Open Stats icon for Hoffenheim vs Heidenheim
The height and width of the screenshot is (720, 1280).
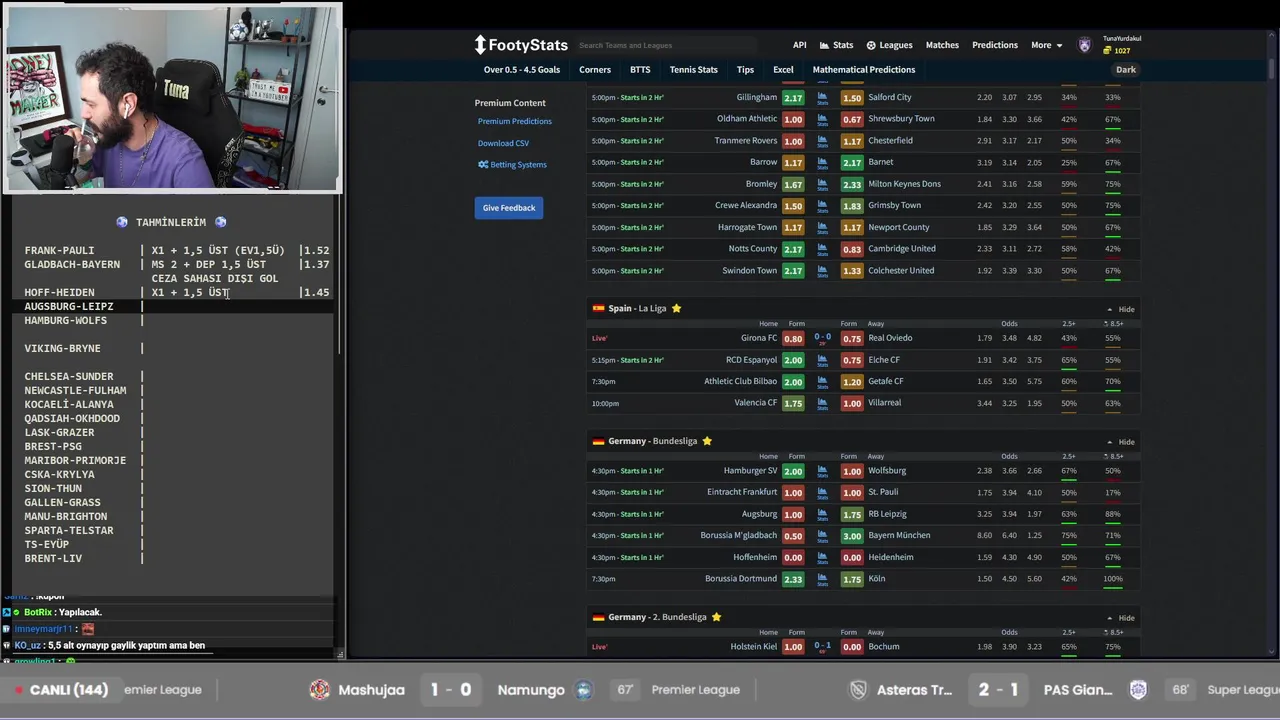[822, 558]
